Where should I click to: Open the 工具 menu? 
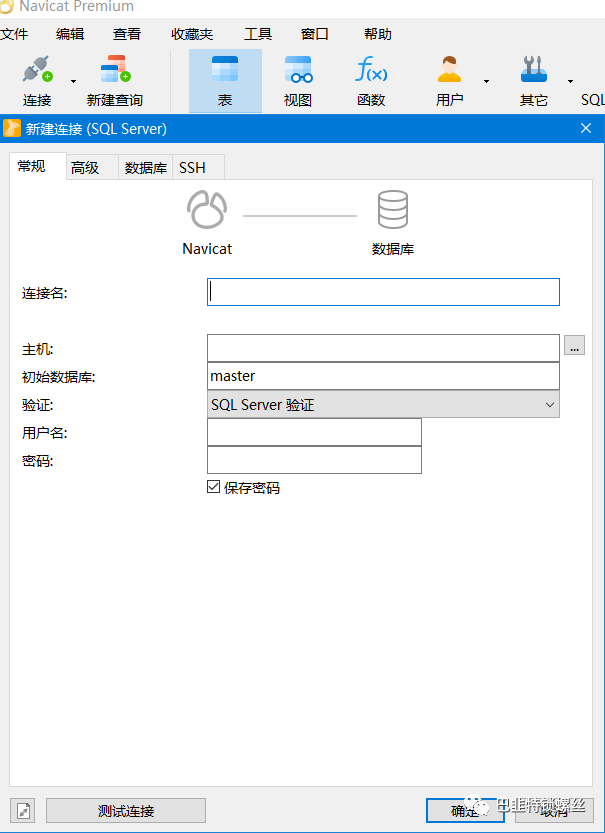point(258,34)
